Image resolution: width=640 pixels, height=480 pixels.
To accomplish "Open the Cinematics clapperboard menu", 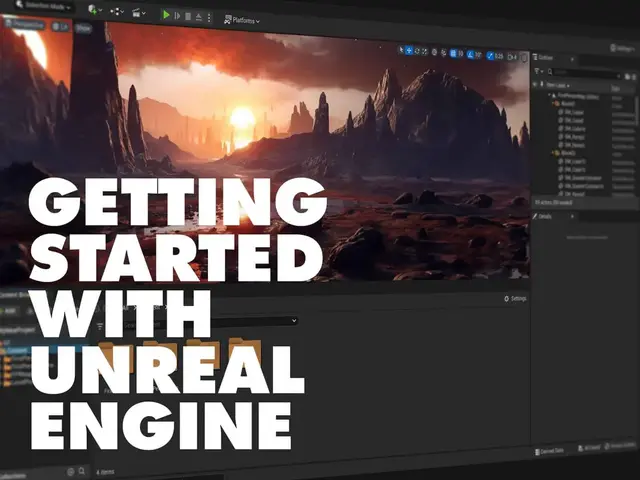I will click(139, 13).
